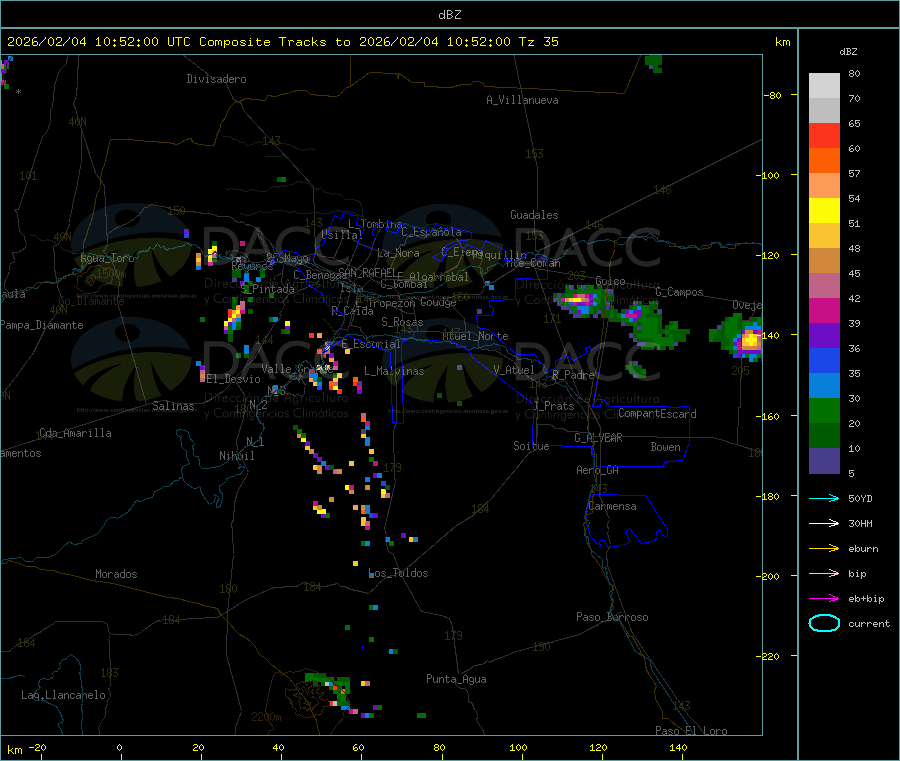
Task: Click the 'Morados' map label
Action: pos(116,574)
